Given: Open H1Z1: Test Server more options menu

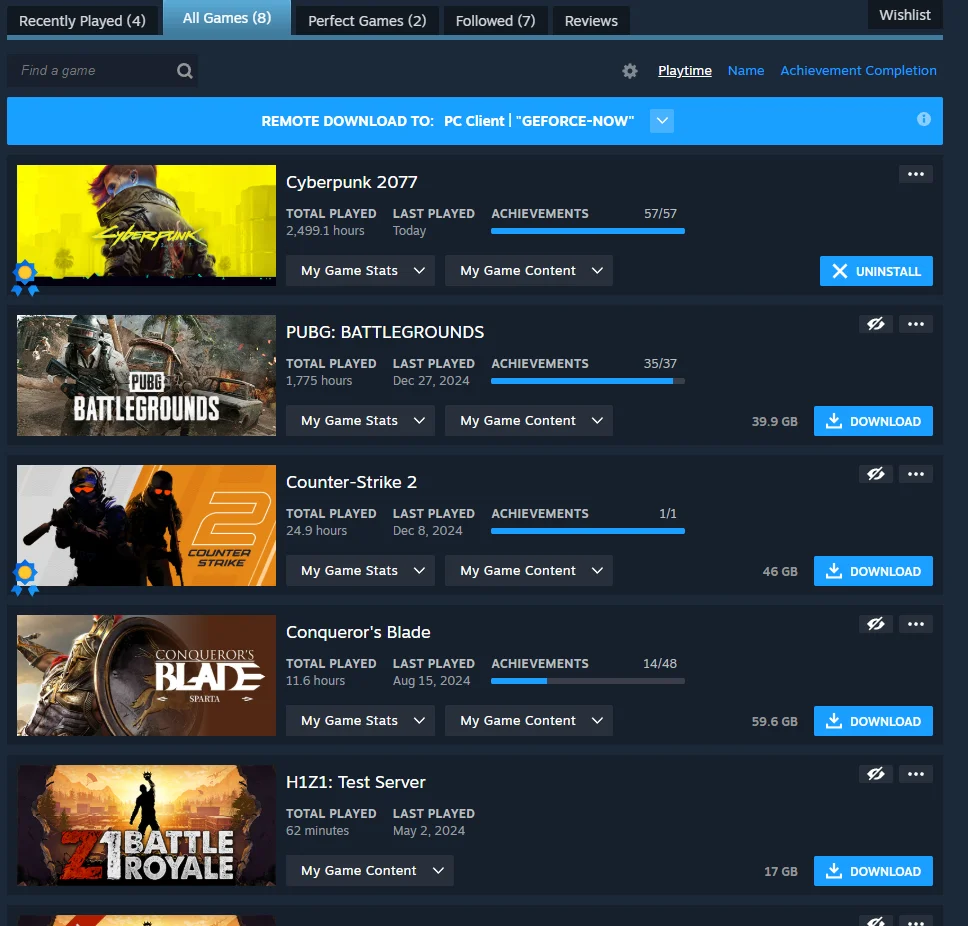Looking at the screenshot, I should tap(916, 774).
